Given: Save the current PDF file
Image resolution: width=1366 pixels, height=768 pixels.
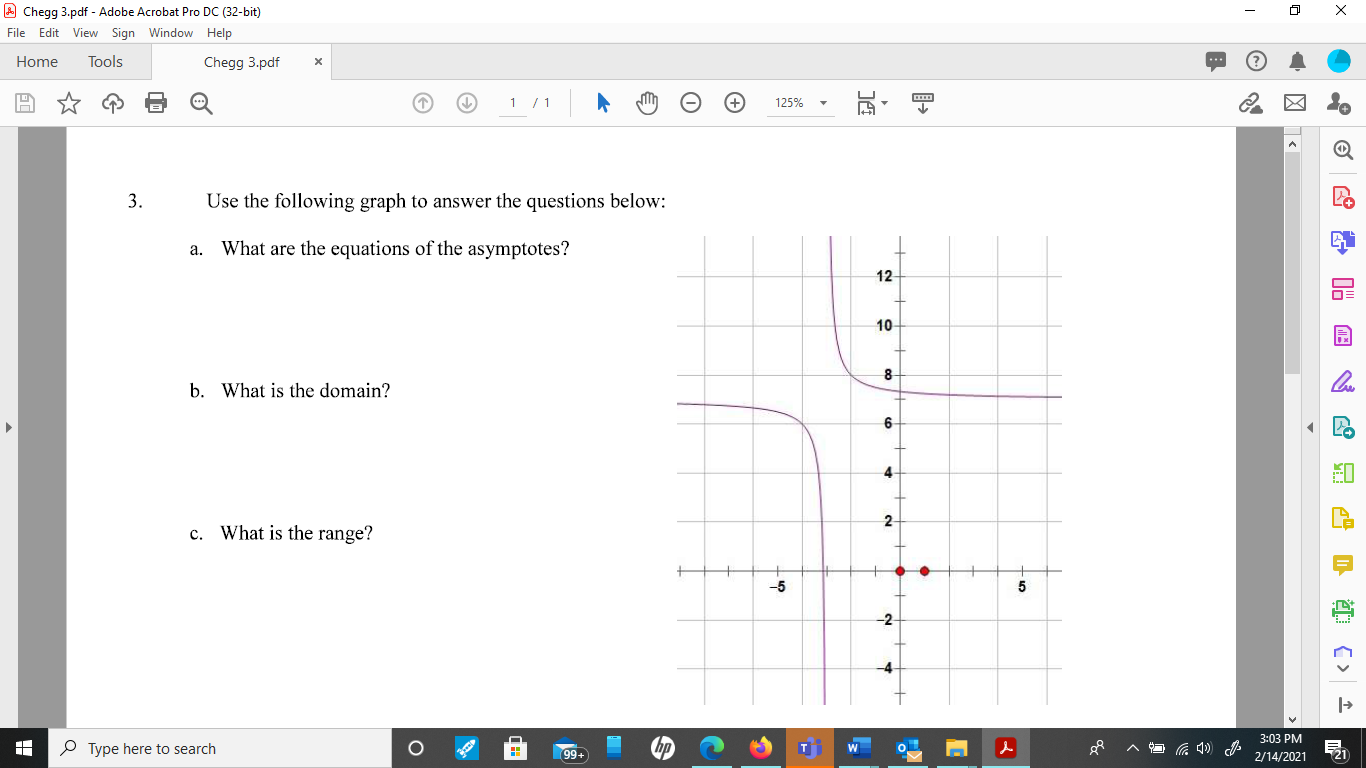Looking at the screenshot, I should pyautogui.click(x=24, y=102).
